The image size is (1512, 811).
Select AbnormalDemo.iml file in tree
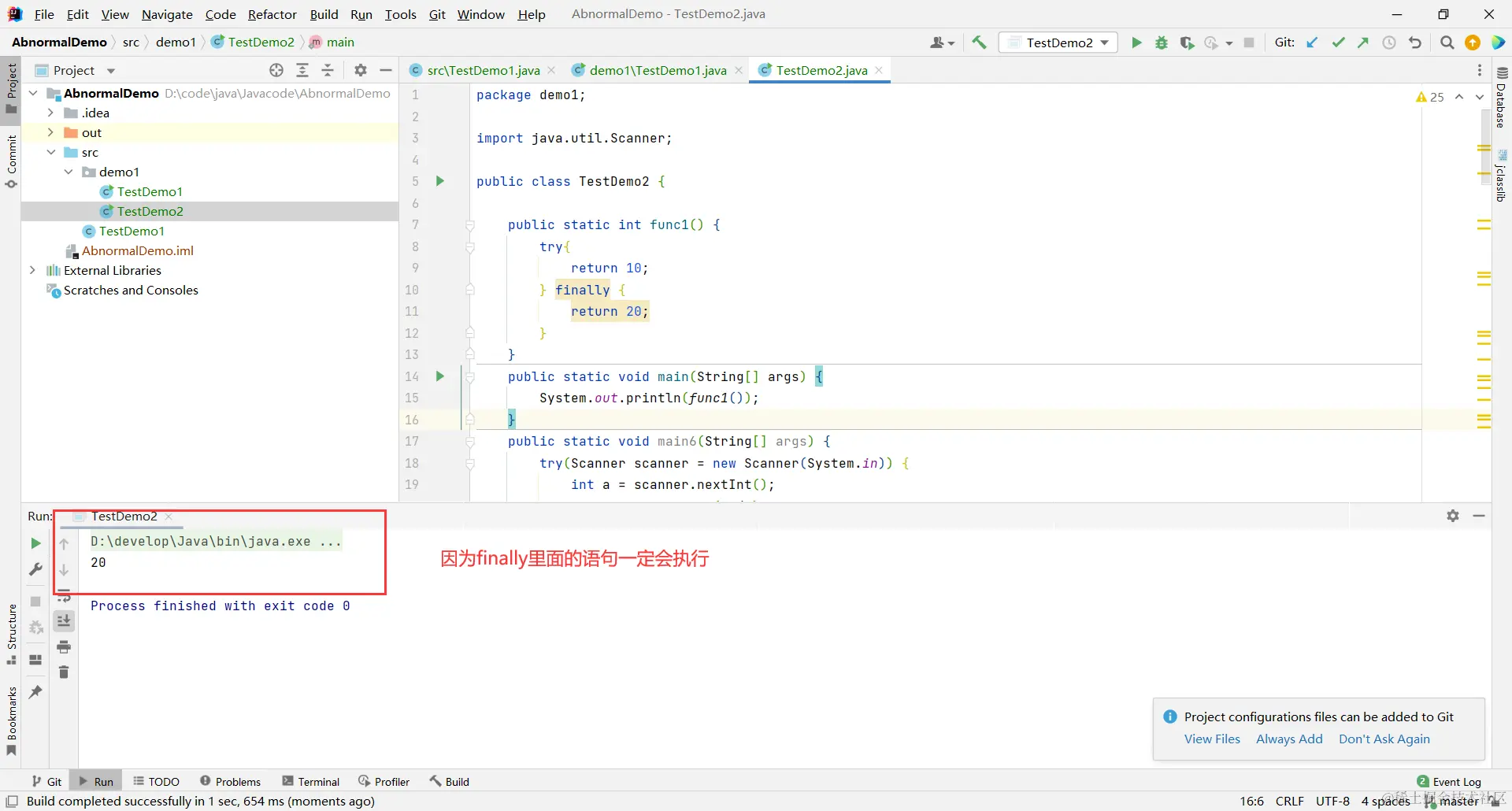tap(138, 250)
